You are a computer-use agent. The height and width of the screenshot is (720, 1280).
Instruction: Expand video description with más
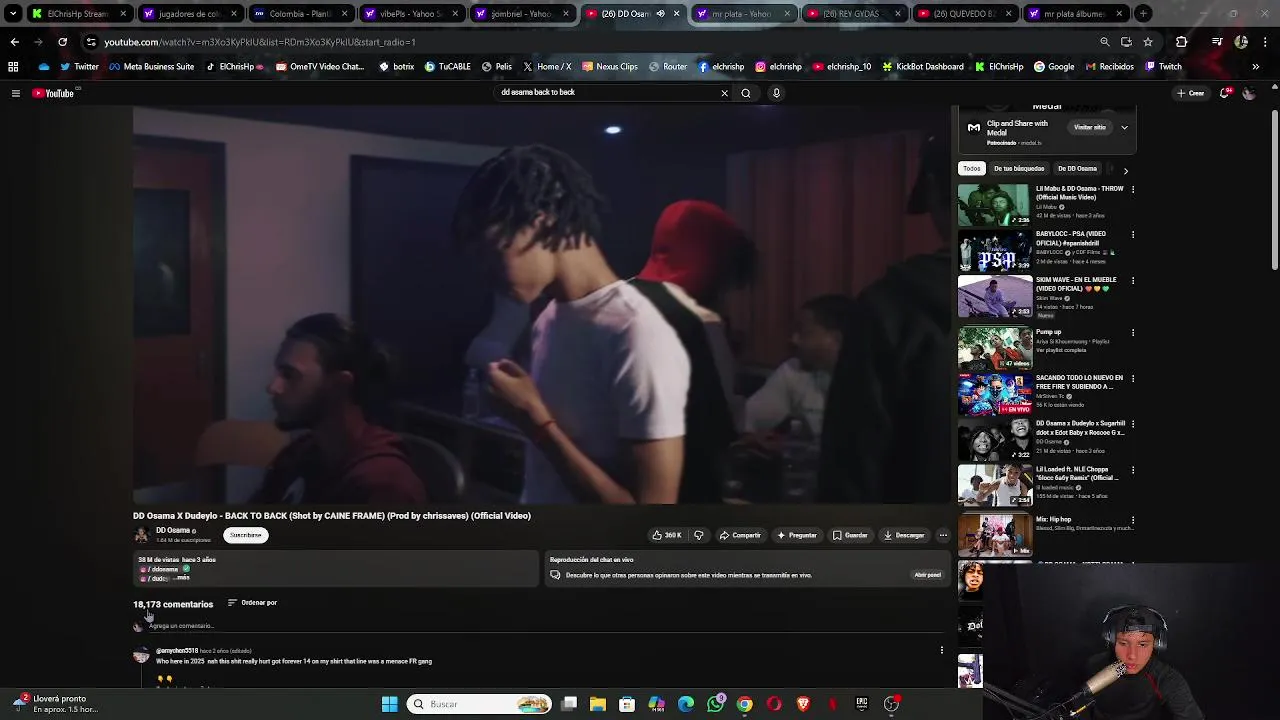(x=183, y=578)
